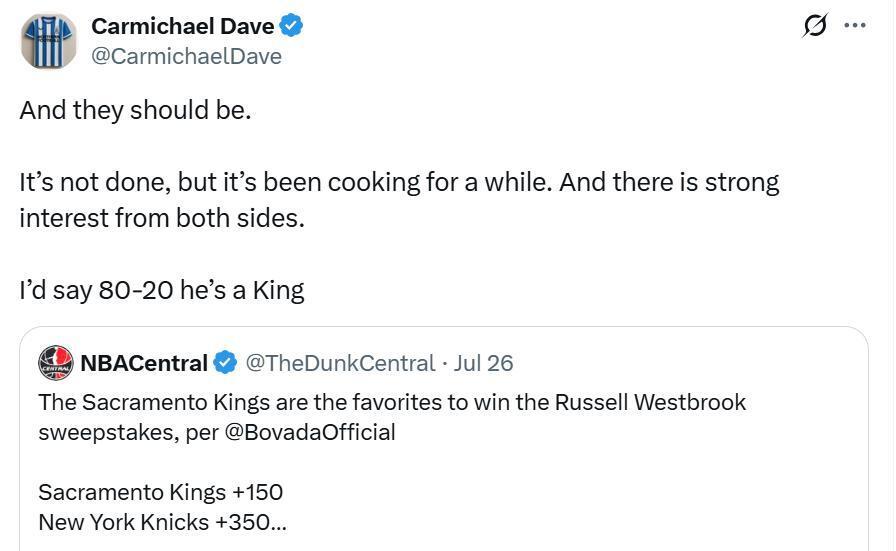Click the "It's not done, but it's been cooking" line
This screenshot has height=551, width=896.
pos(399,182)
